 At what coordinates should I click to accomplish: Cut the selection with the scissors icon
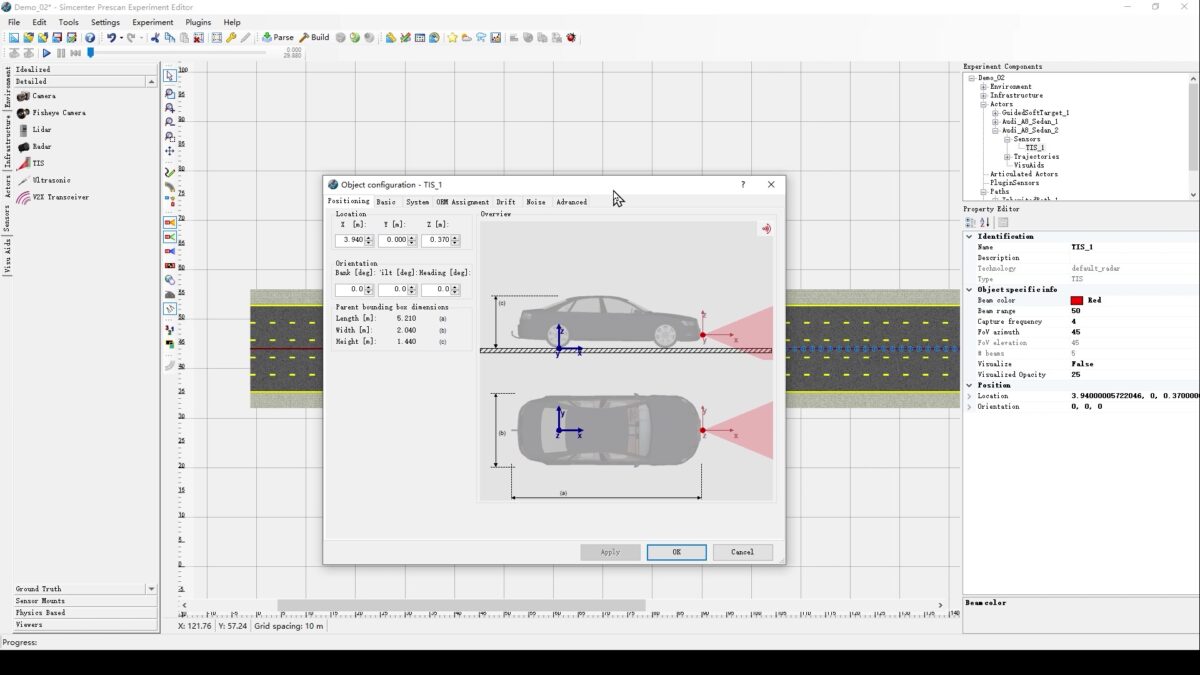155,38
